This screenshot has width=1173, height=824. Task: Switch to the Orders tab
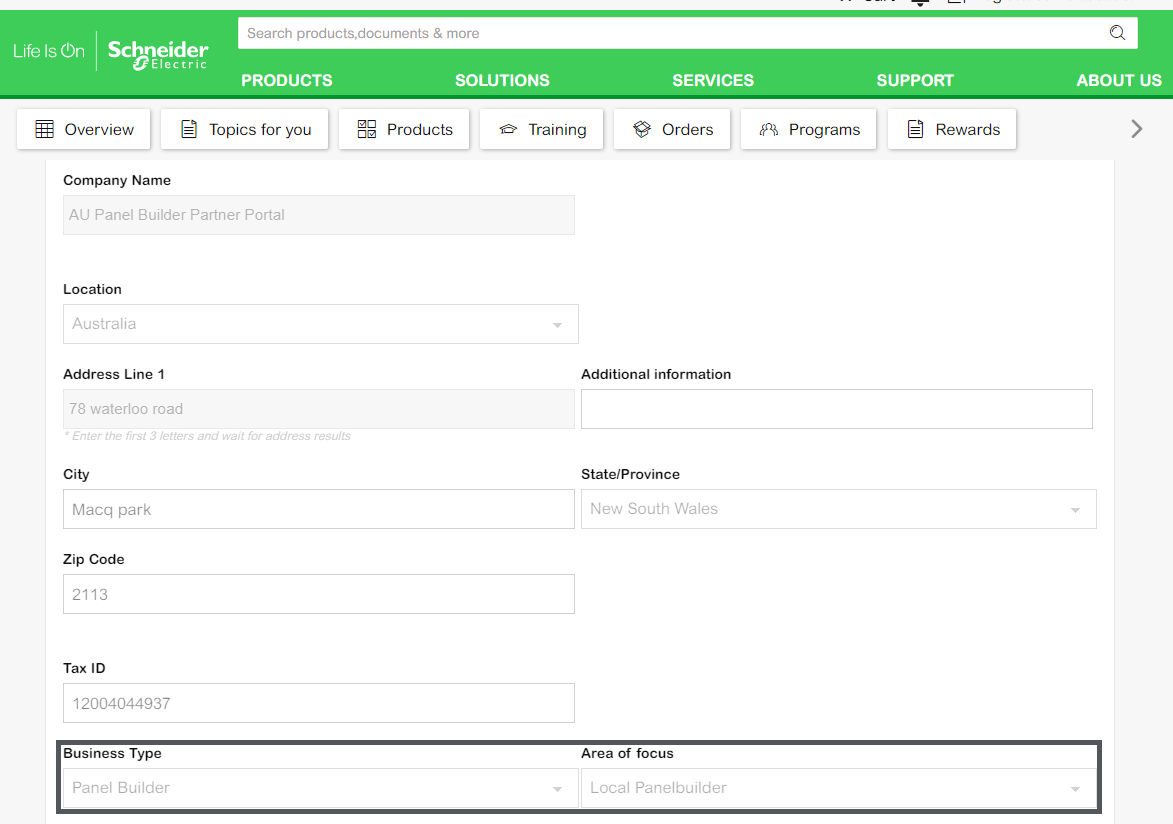[672, 129]
